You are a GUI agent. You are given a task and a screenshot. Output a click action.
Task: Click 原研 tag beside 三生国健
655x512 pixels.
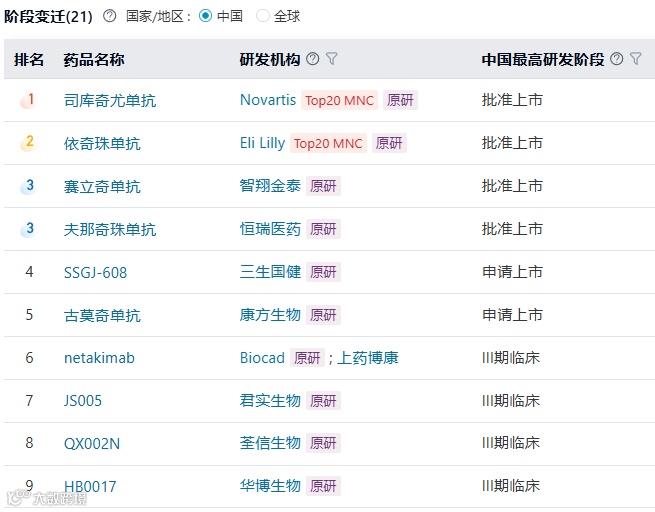click(x=323, y=272)
